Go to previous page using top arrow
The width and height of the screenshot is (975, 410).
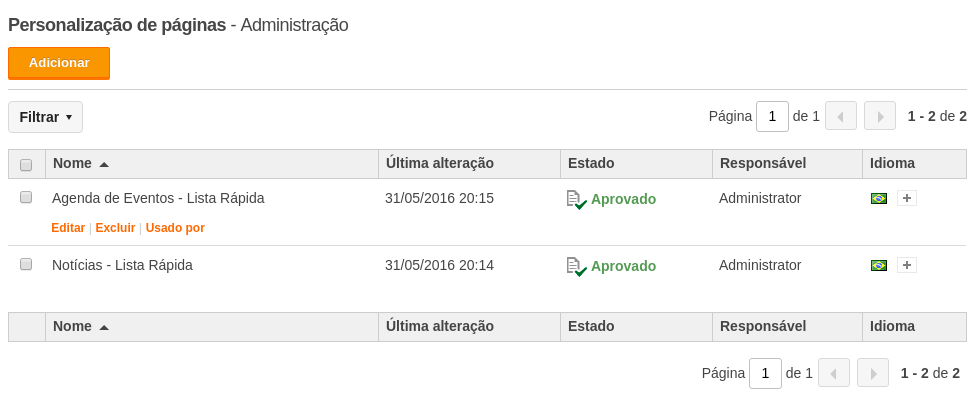[x=841, y=116]
